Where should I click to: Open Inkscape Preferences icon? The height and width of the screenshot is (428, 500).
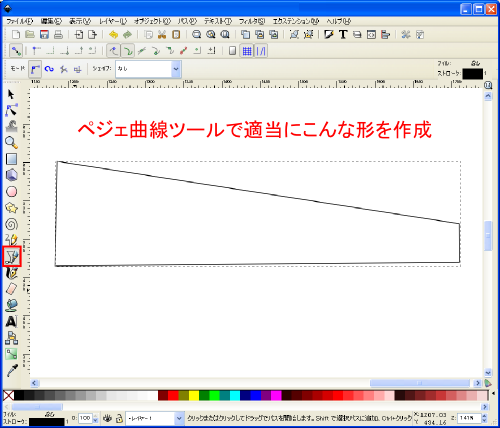tap(406, 34)
